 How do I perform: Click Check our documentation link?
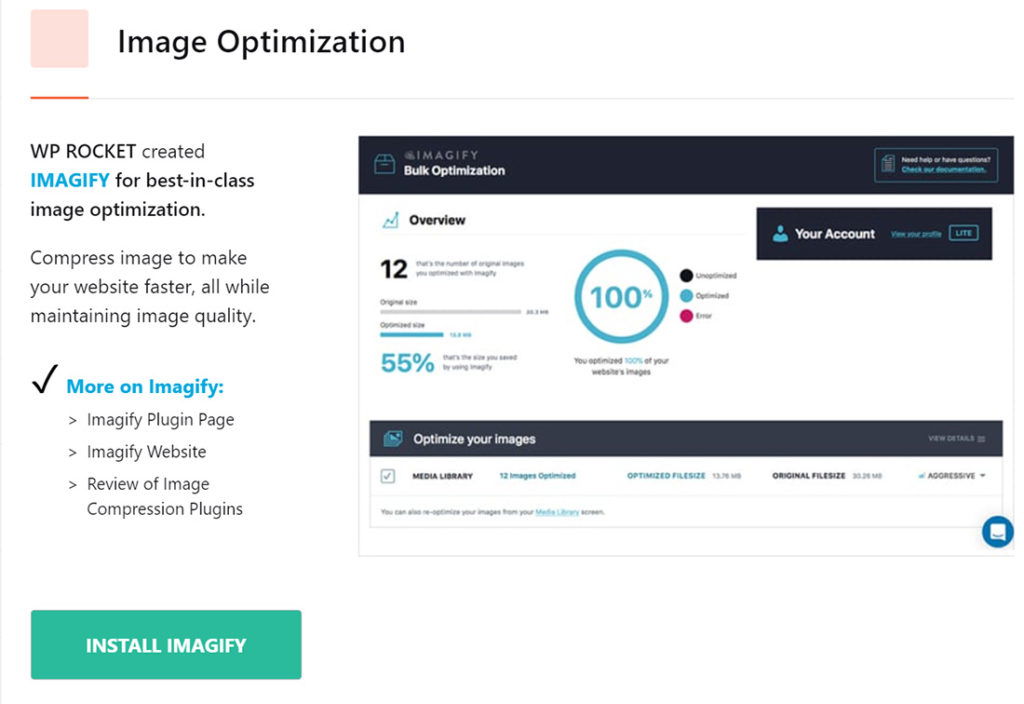pyautogui.click(x=943, y=170)
